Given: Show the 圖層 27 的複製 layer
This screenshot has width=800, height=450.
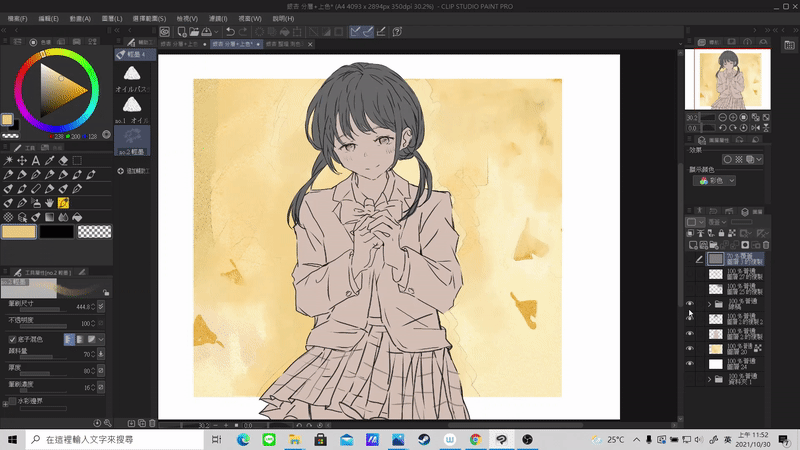Looking at the screenshot, I should pyautogui.click(x=690, y=274).
